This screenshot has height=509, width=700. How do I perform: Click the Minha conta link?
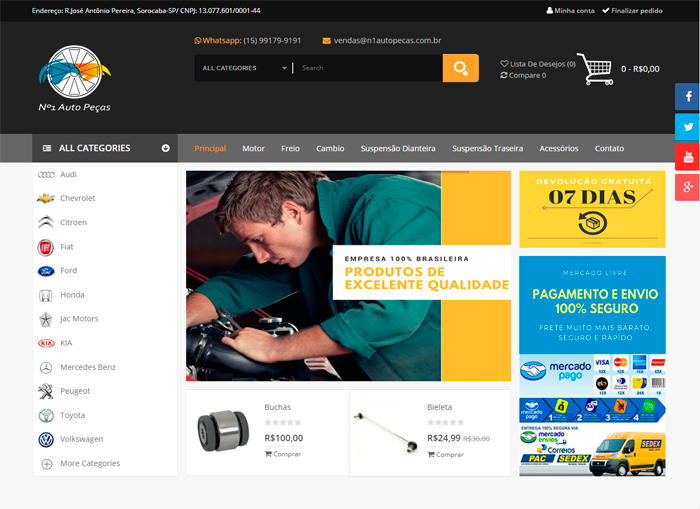tap(570, 10)
